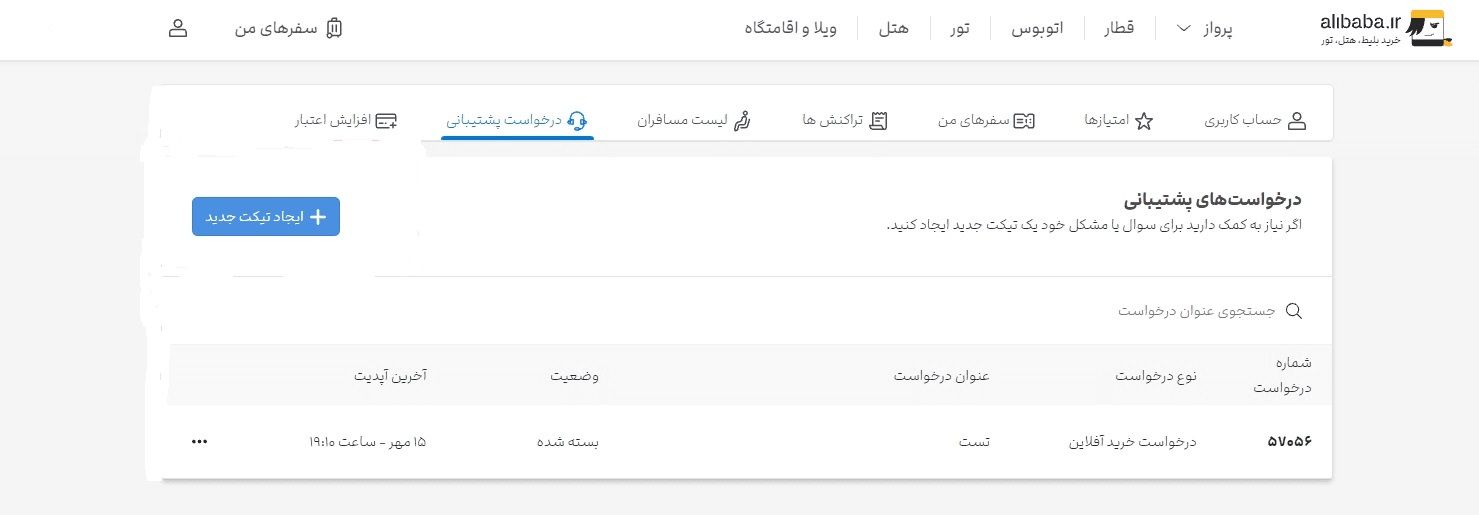Image resolution: width=1479 pixels, height=515 pixels.
Task: Open the حساب کاربری tab
Action: pos(1256,121)
